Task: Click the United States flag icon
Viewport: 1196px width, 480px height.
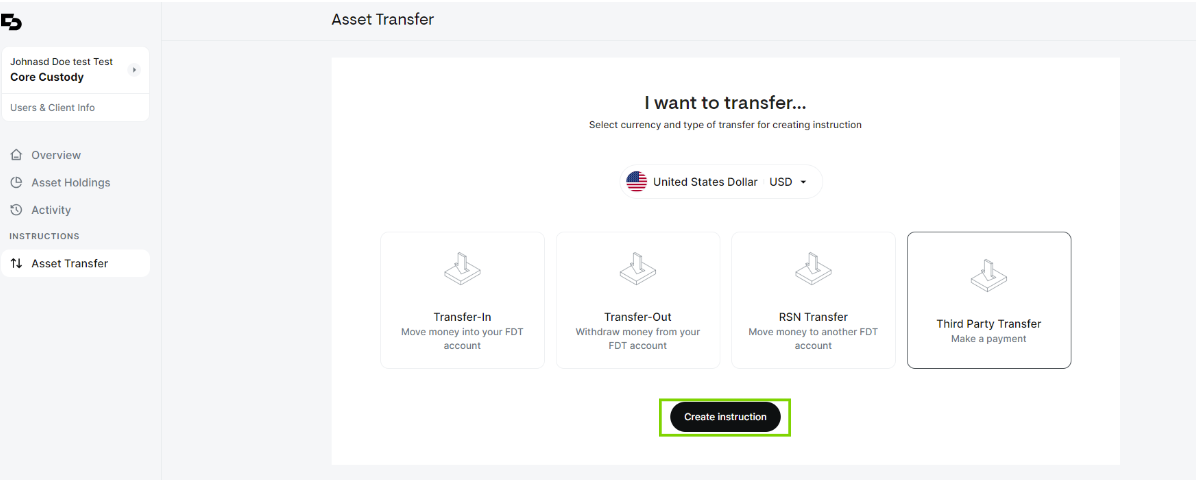Action: click(x=636, y=182)
